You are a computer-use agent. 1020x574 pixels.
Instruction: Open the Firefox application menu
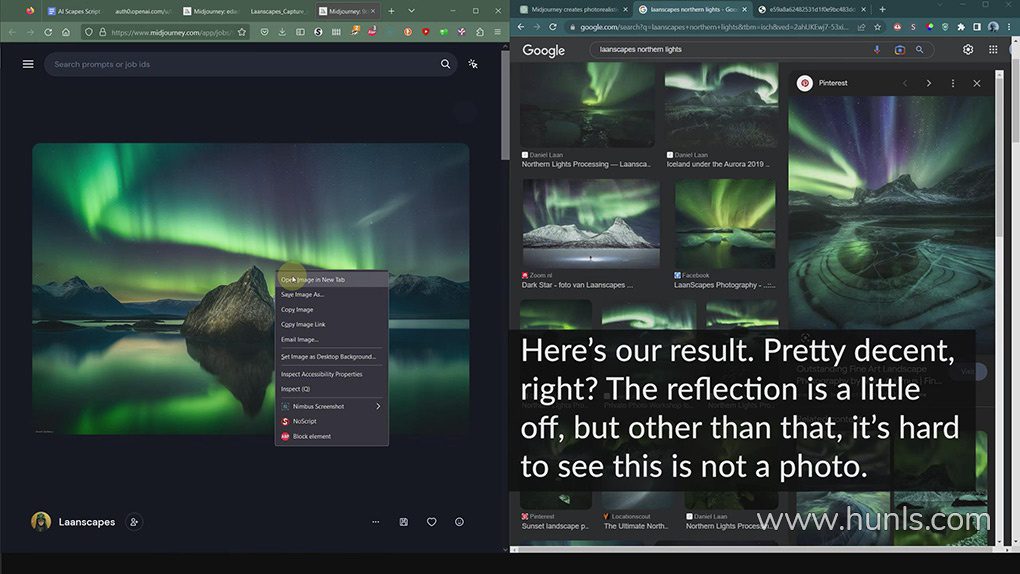(x=498, y=32)
